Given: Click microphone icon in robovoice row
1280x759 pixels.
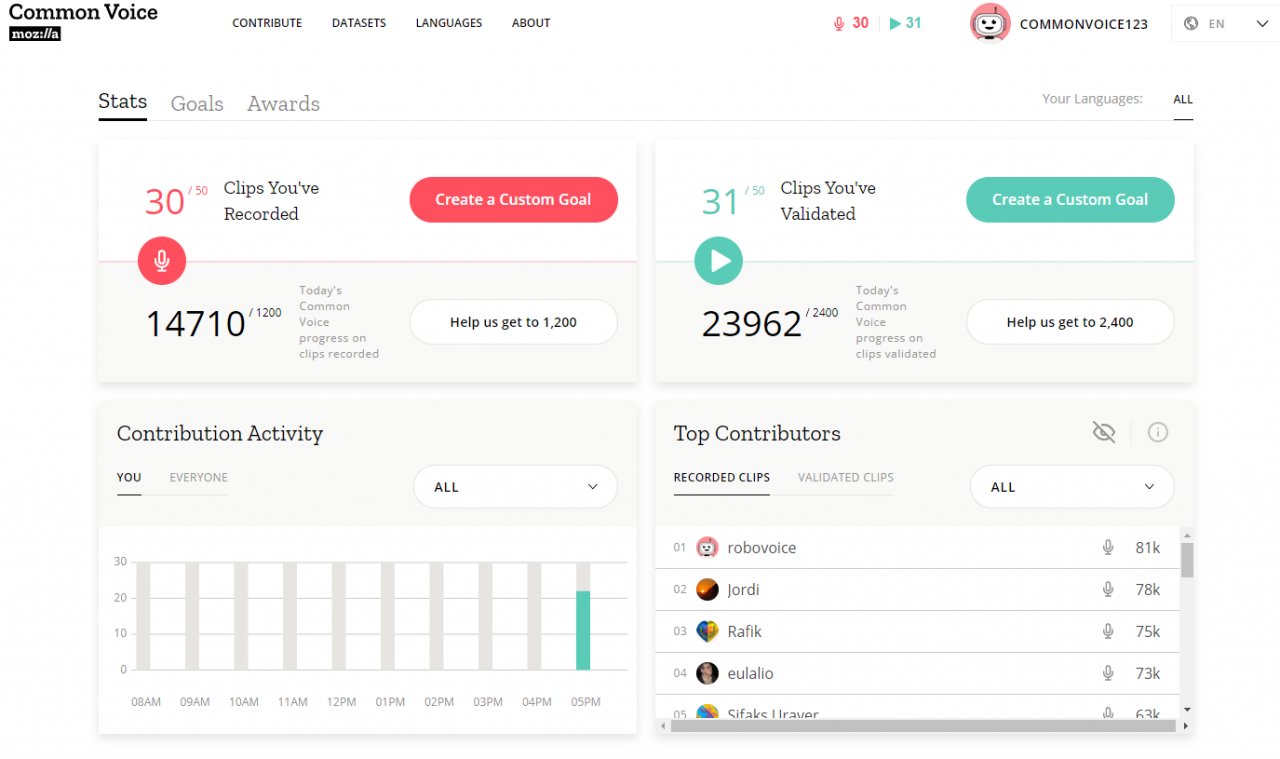Looking at the screenshot, I should [1108, 547].
